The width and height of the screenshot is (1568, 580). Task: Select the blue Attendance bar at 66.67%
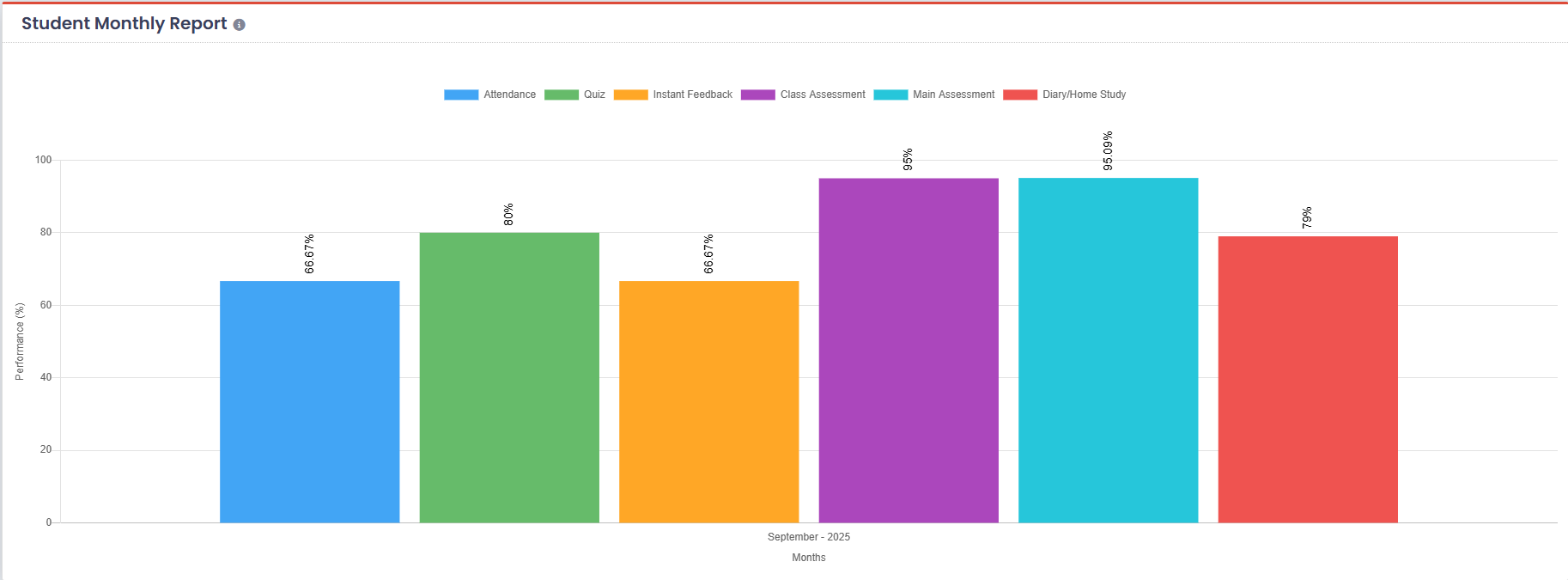click(310, 401)
